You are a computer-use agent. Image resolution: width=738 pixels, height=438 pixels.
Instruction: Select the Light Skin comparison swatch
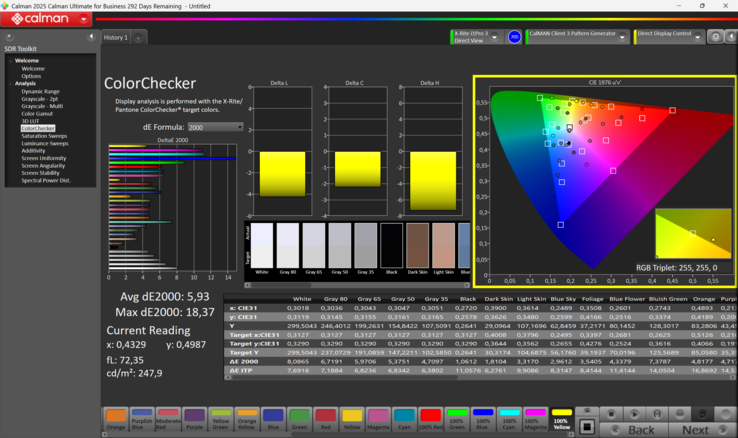tap(443, 246)
